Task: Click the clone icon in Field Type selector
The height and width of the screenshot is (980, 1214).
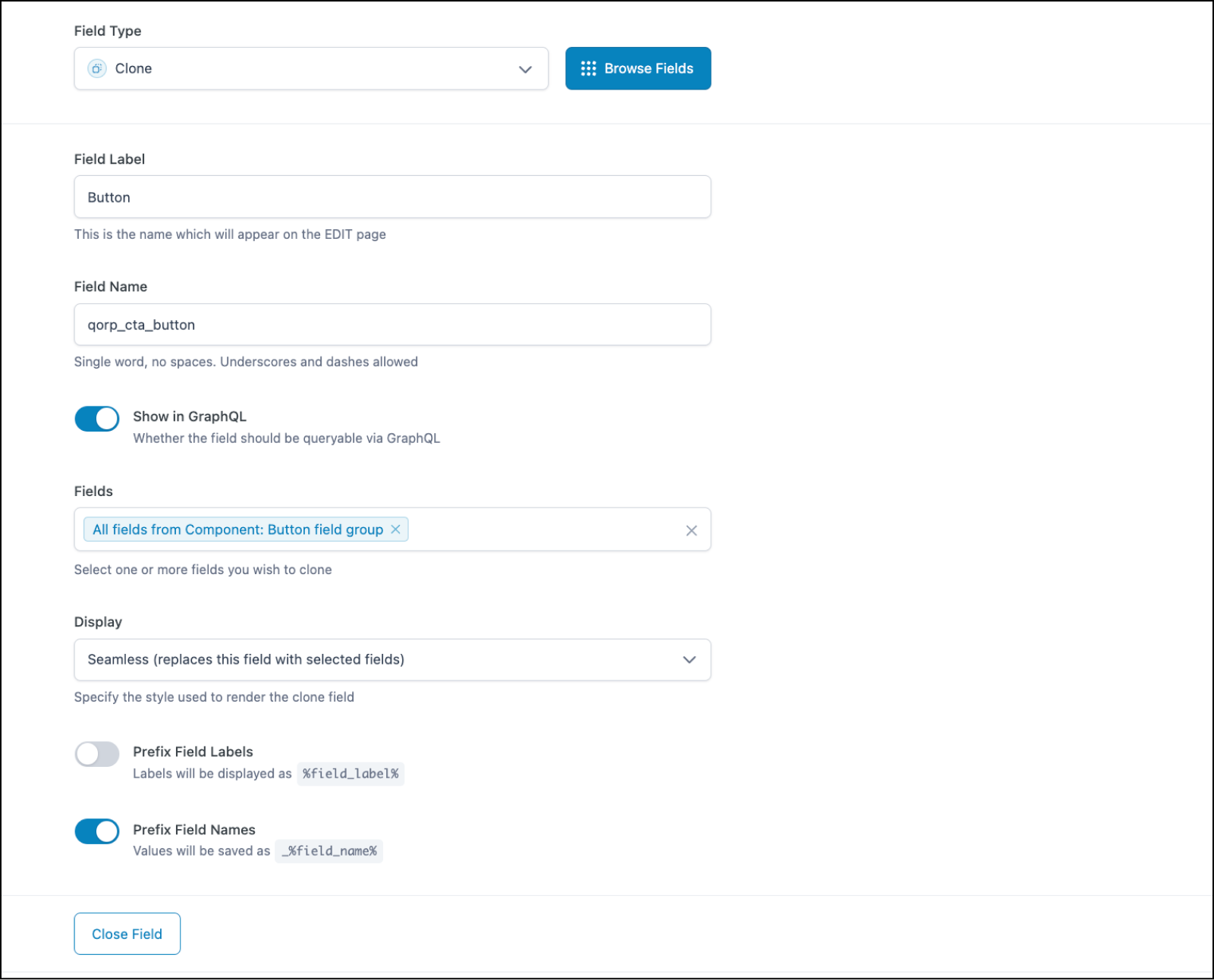Action: pyautogui.click(x=96, y=68)
